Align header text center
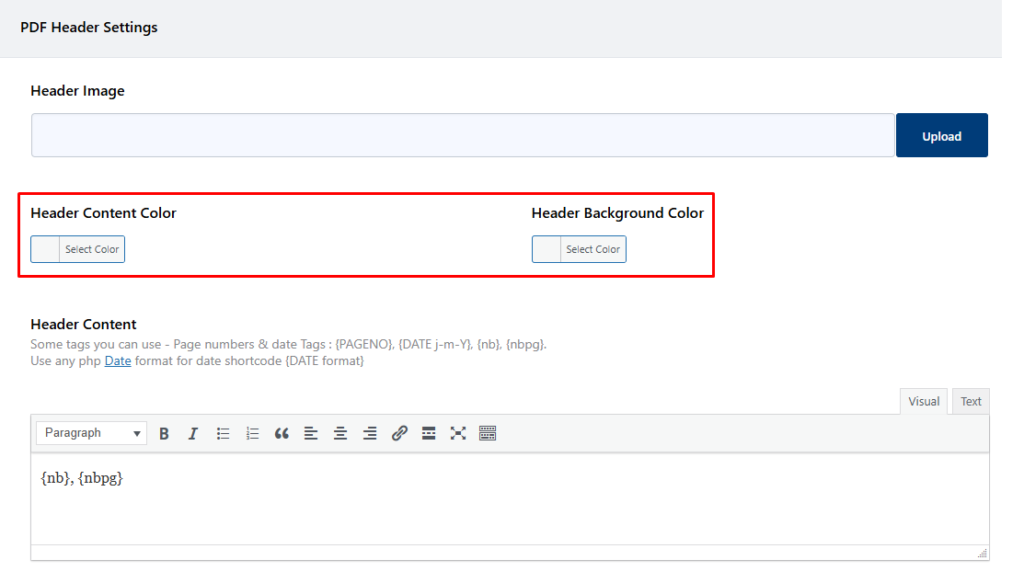The width and height of the screenshot is (1024, 583). 340,433
